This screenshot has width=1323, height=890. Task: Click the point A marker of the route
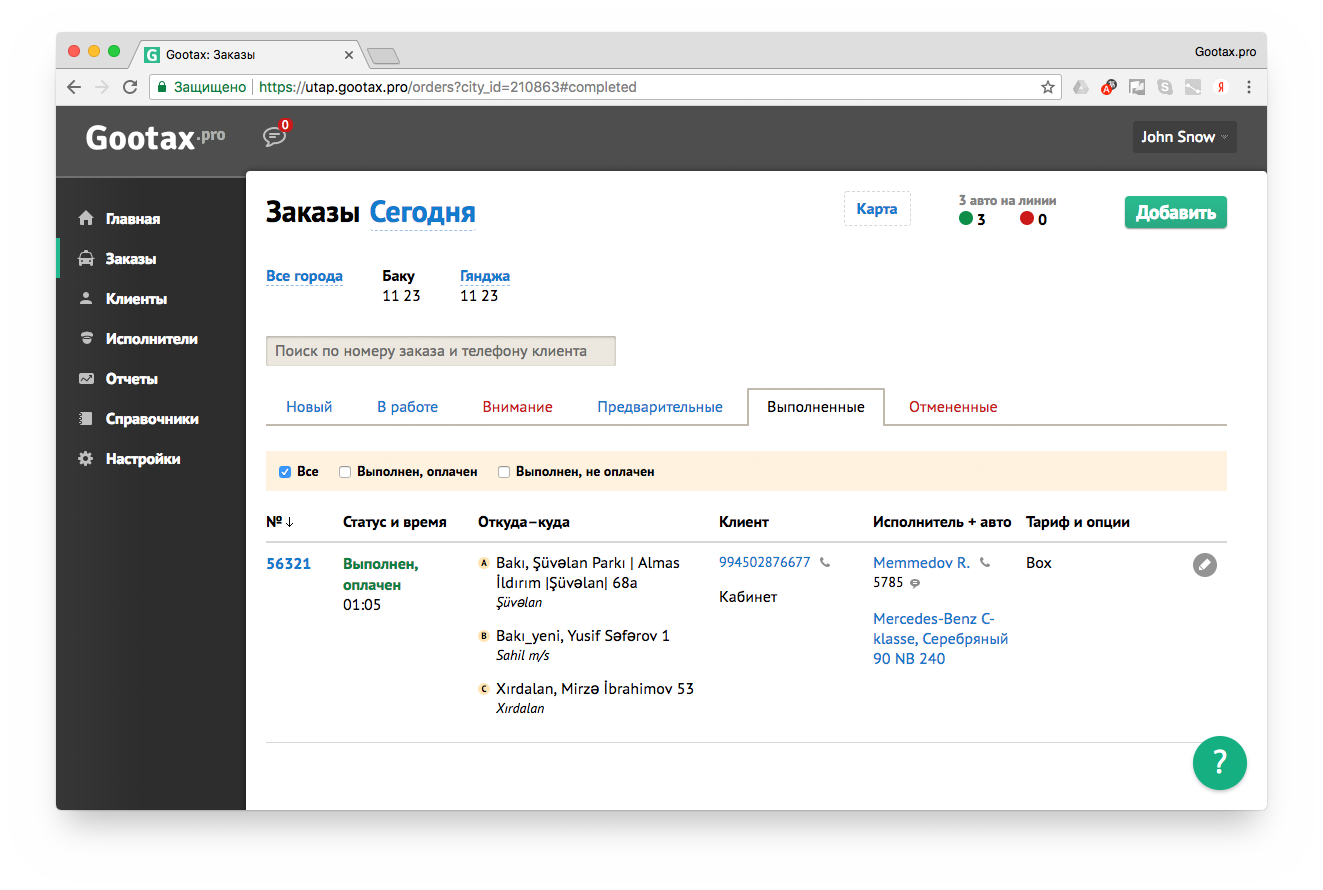point(485,563)
